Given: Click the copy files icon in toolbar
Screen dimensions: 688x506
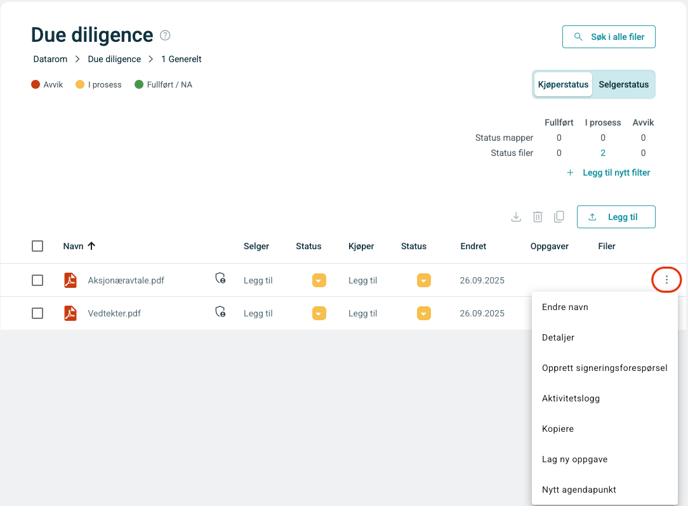Looking at the screenshot, I should tap(559, 217).
